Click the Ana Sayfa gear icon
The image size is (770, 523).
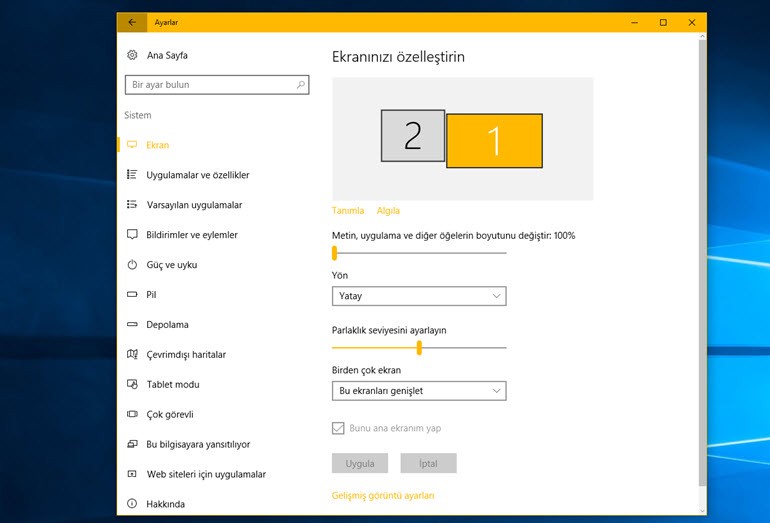click(132, 55)
